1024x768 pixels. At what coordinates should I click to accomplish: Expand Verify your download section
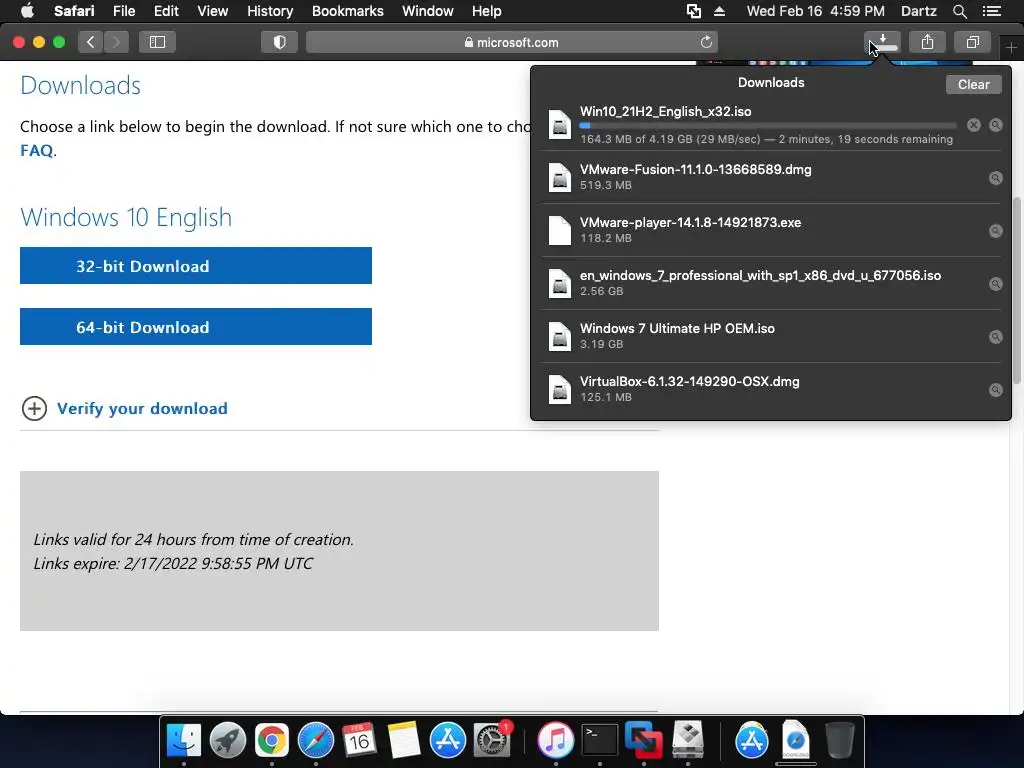tap(34, 409)
